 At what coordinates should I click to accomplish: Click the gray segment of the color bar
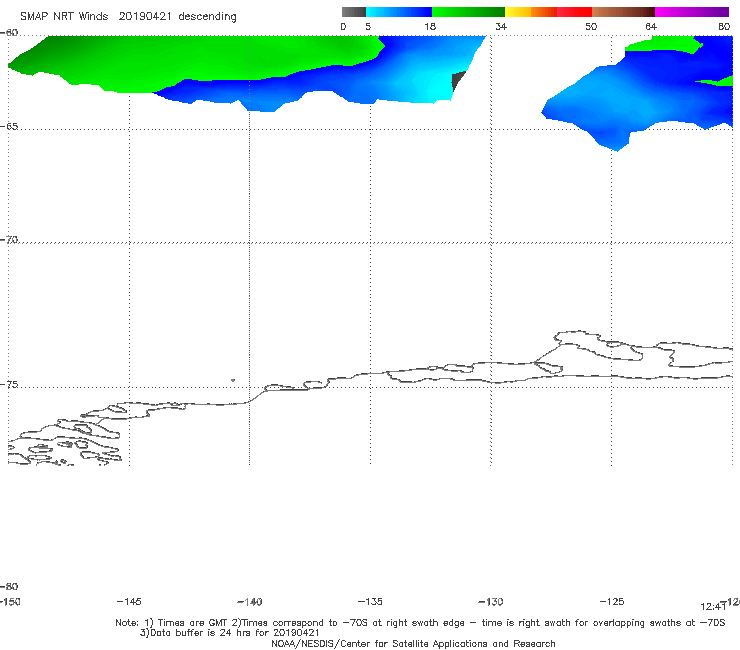[x=354, y=12]
